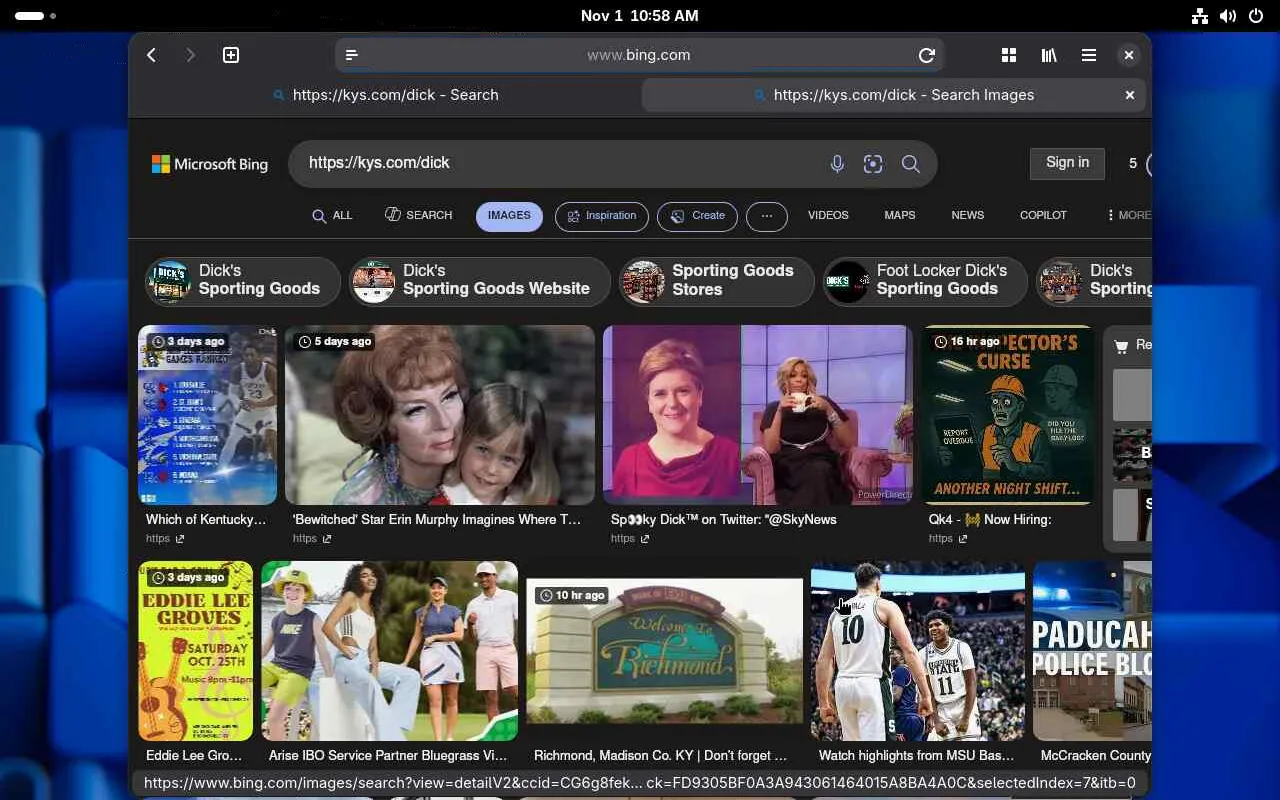1280x800 pixels.
Task: Open the https source link under Qk4
Action: click(x=948, y=539)
